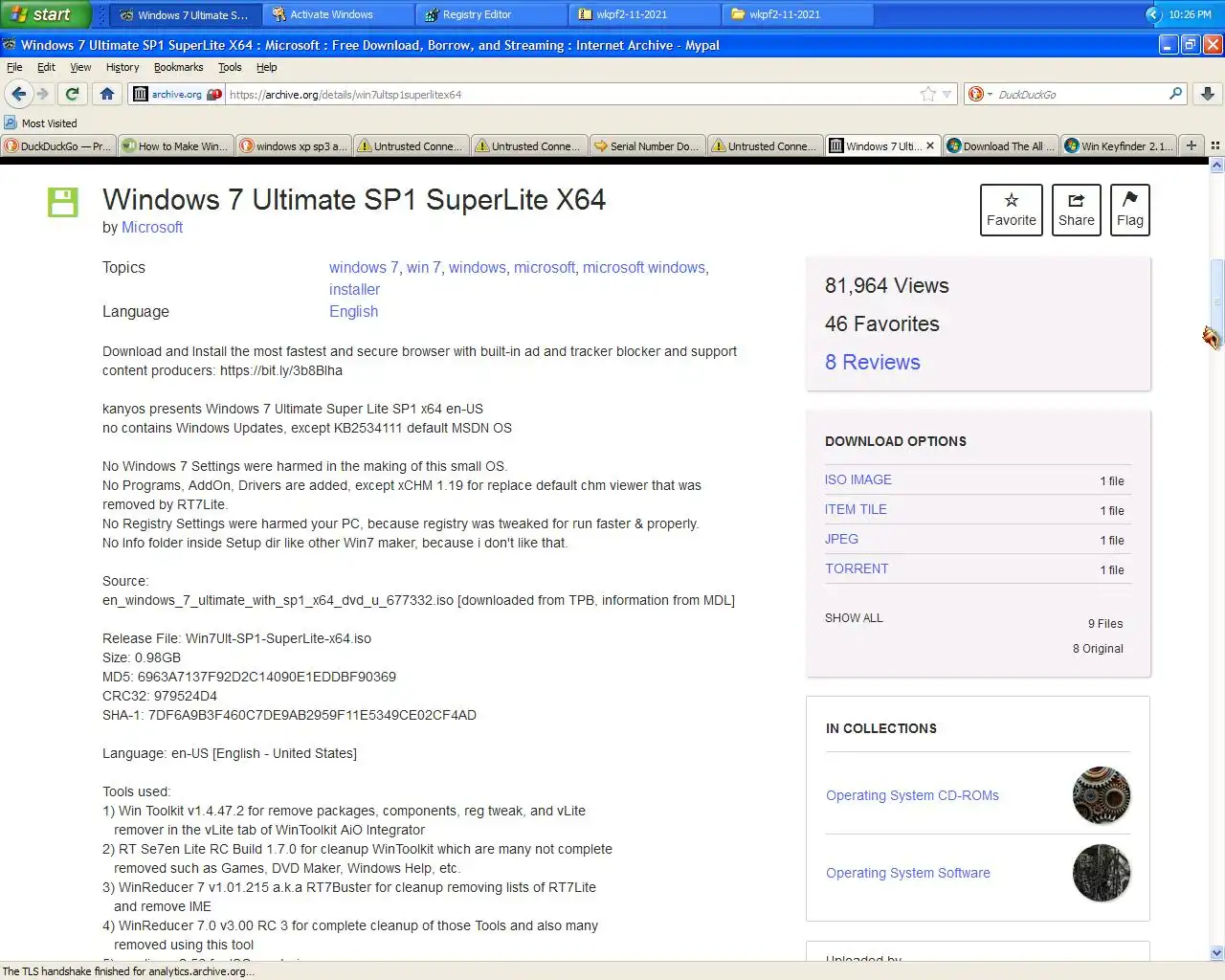
Task: Close the Windows 7 Ulti... tab
Action: (930, 145)
